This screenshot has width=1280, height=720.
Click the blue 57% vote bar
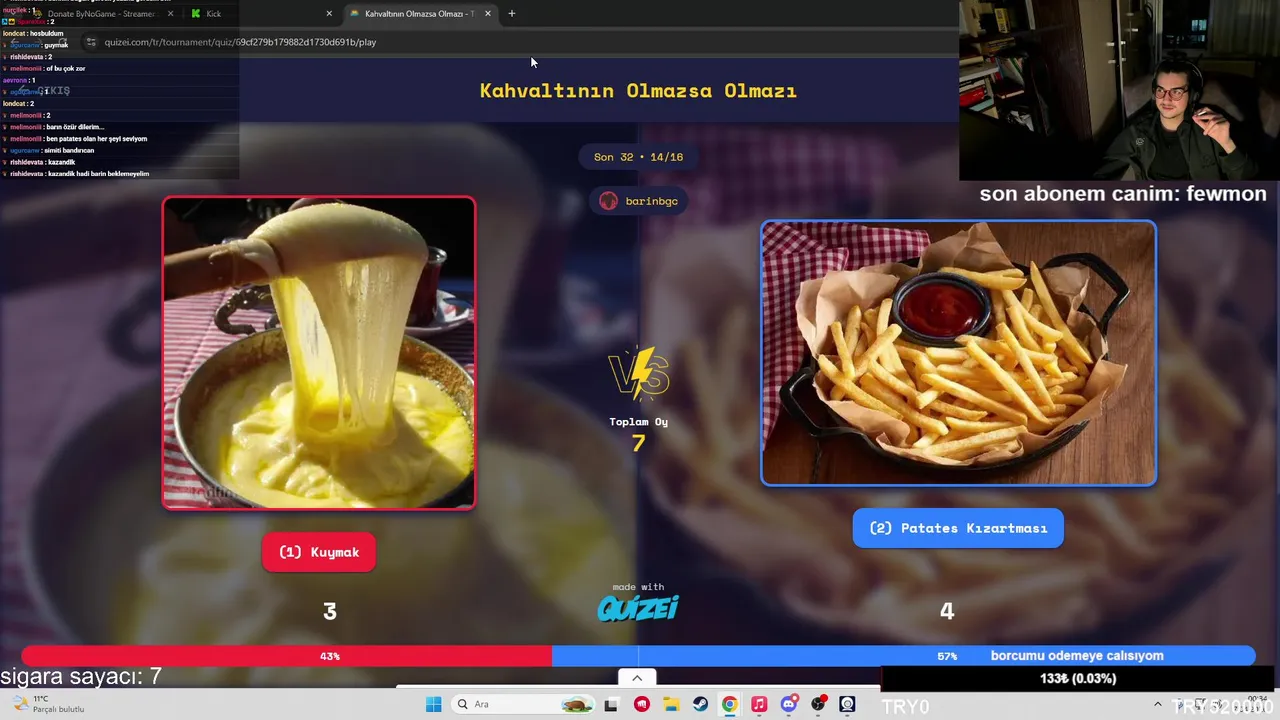tap(903, 656)
